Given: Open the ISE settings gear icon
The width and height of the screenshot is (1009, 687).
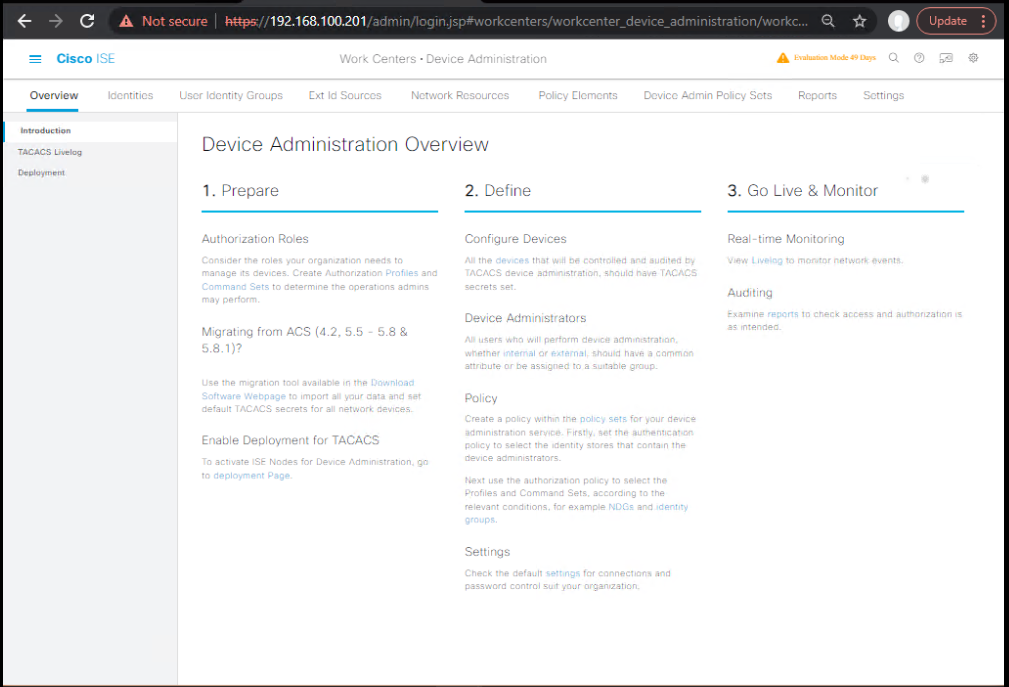Looking at the screenshot, I should (x=973, y=58).
